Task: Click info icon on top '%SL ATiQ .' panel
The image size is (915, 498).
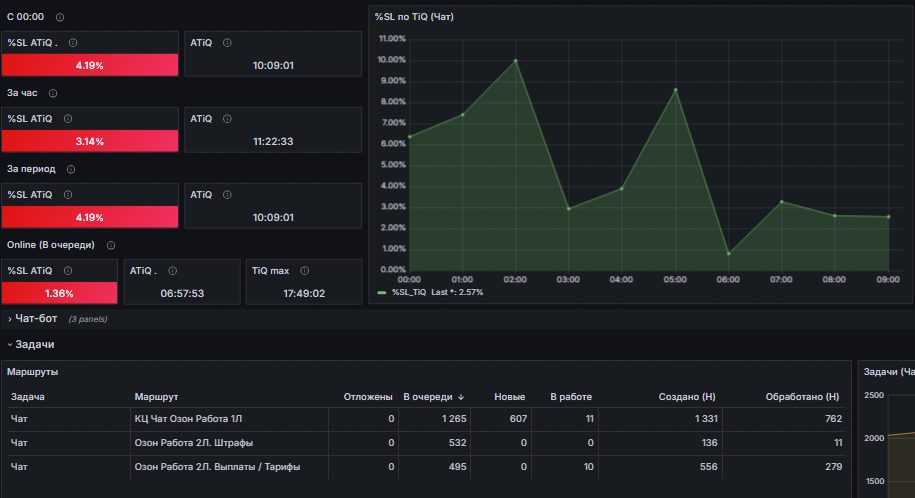Action: [x=73, y=43]
